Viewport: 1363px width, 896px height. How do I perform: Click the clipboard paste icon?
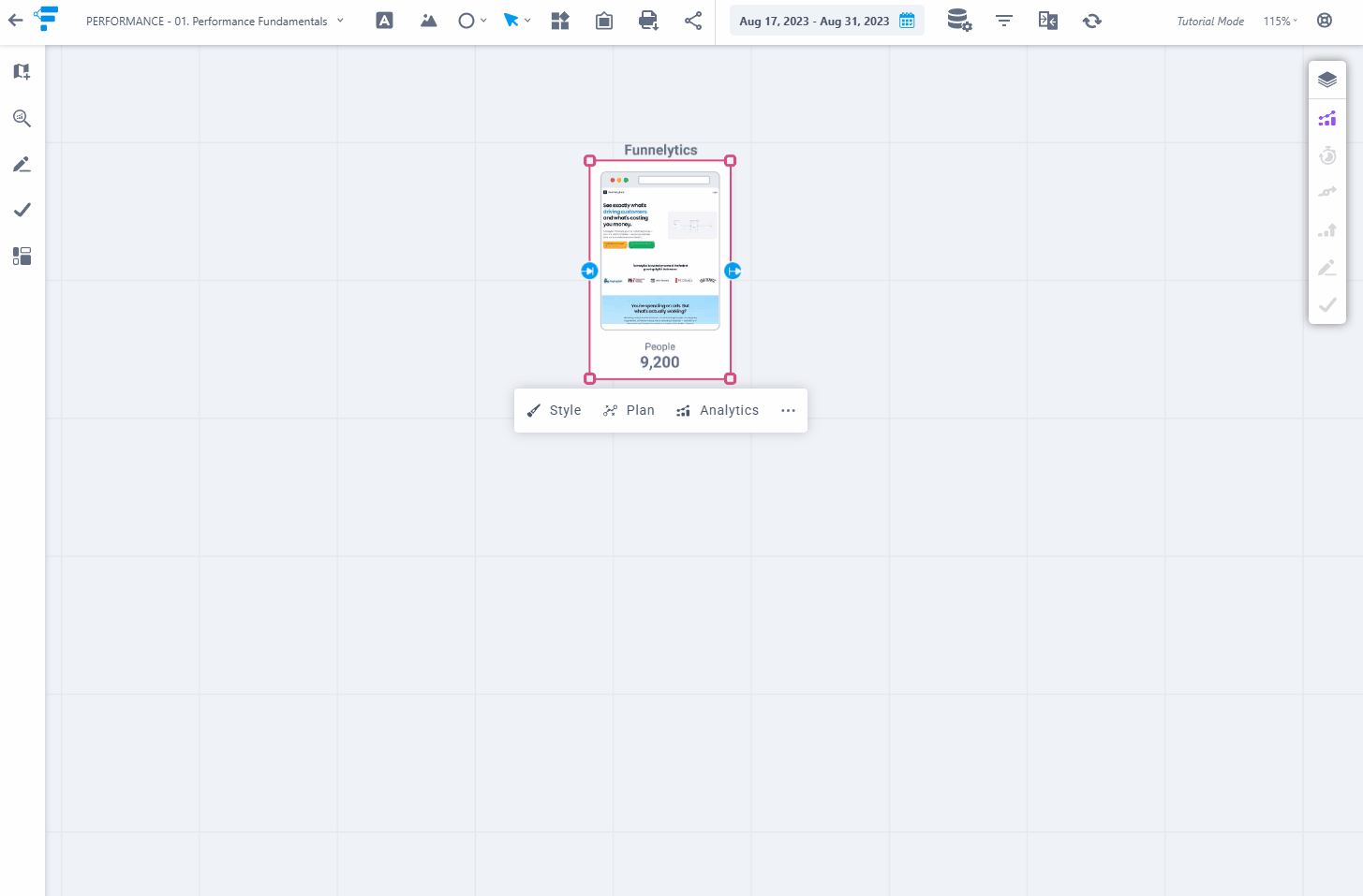tap(604, 21)
